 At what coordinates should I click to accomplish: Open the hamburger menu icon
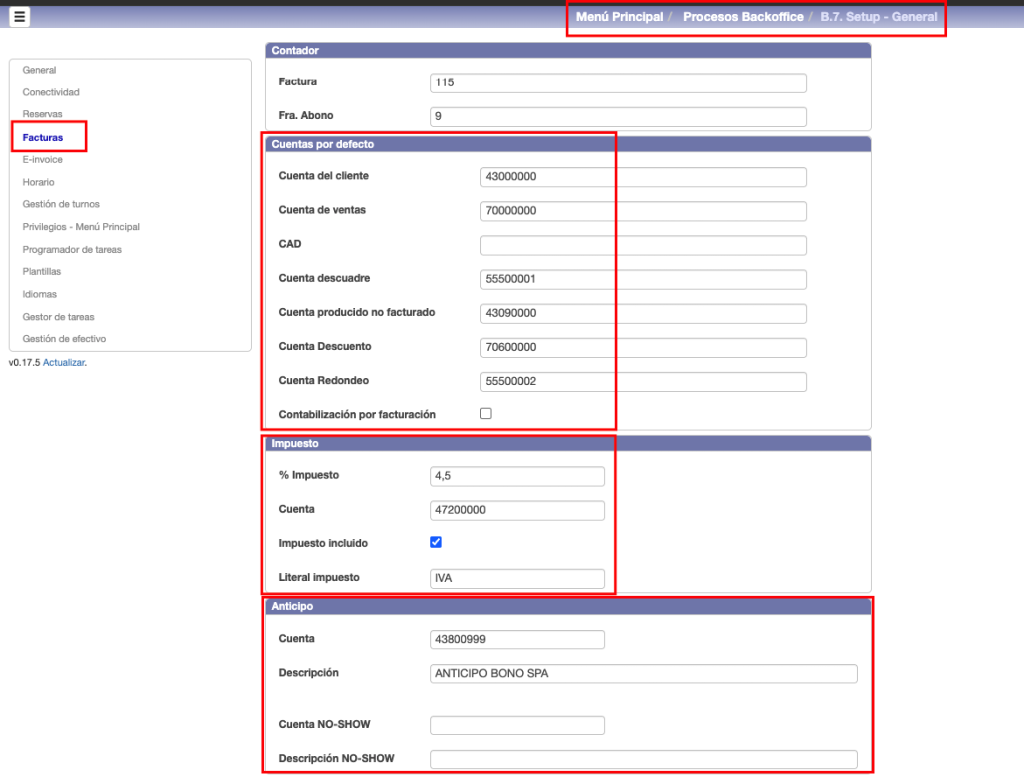point(20,16)
